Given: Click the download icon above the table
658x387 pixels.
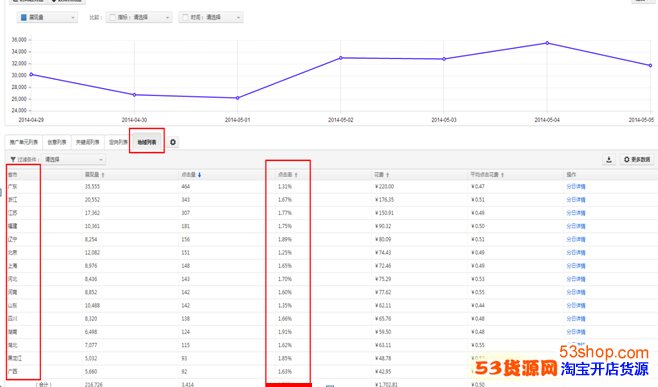Looking at the screenshot, I should click(609, 160).
